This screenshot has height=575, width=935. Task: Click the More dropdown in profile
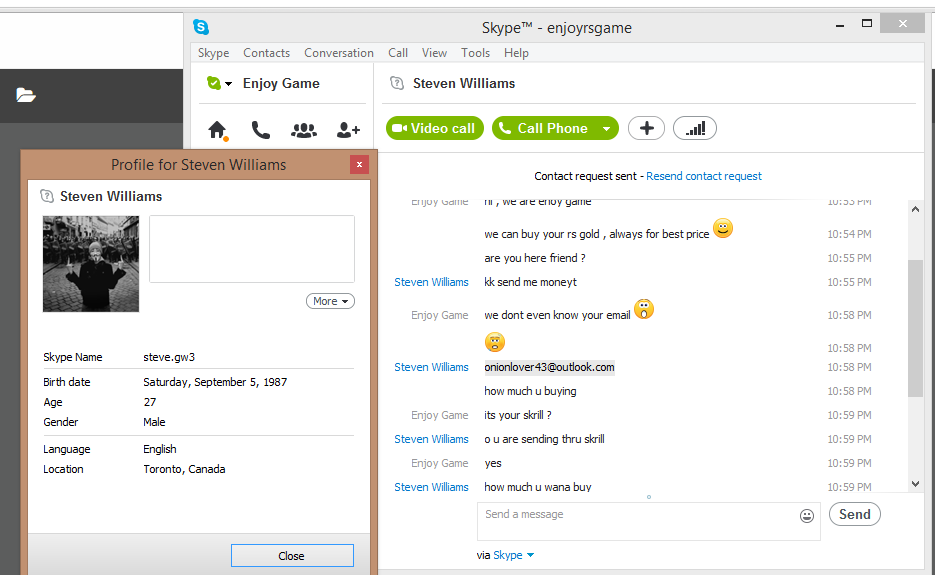[x=330, y=301]
